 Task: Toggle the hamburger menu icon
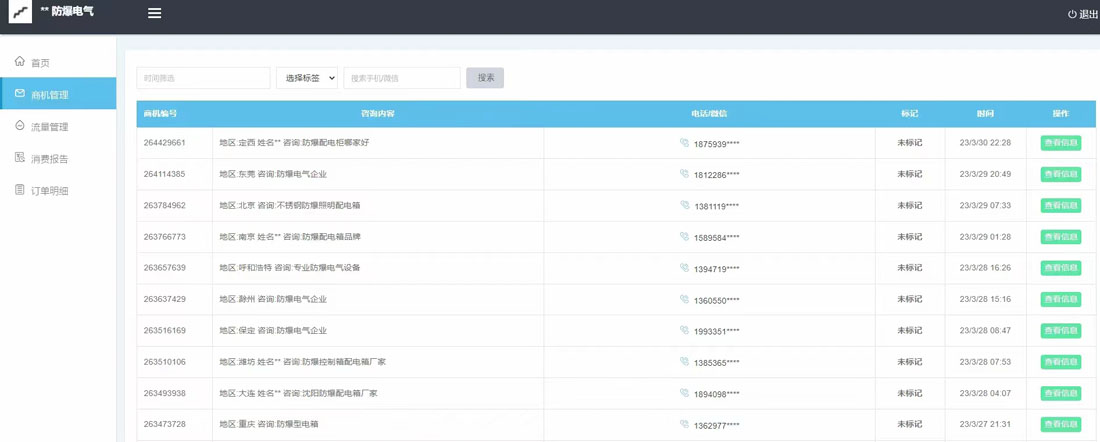(155, 13)
